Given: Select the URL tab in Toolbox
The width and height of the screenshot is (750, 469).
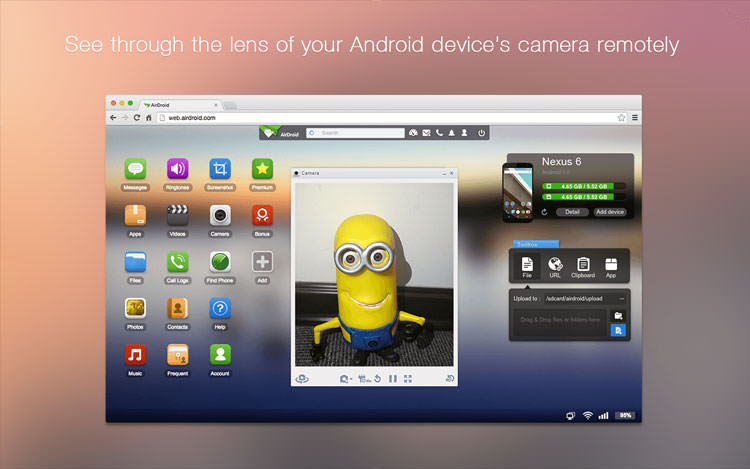Looking at the screenshot, I should point(555,267).
